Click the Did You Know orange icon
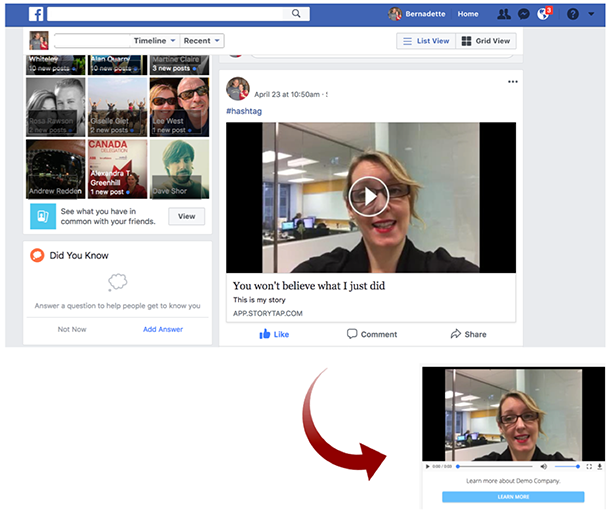 (37, 255)
